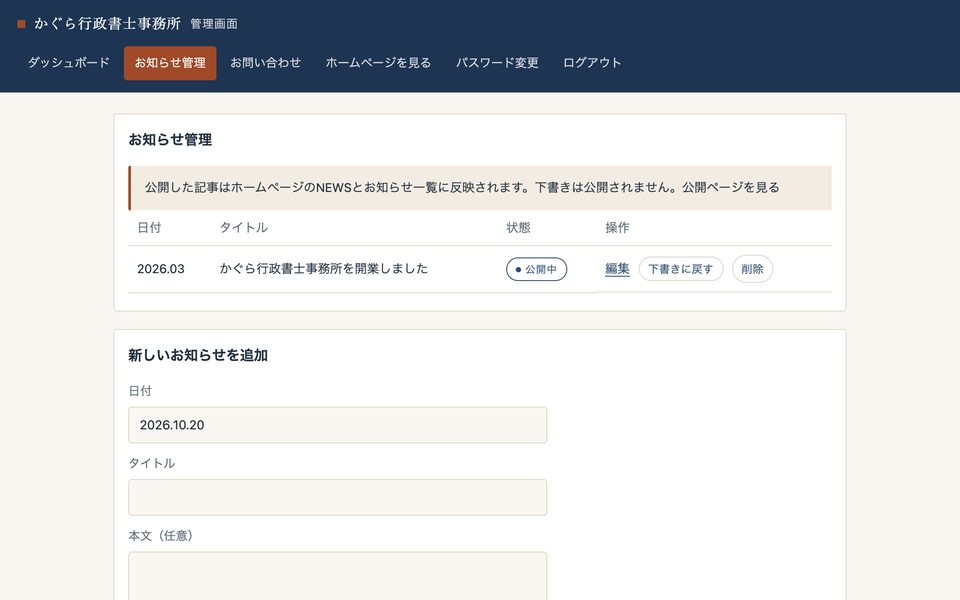Select the お知らせ管理 tab
The height and width of the screenshot is (600, 960).
point(170,62)
